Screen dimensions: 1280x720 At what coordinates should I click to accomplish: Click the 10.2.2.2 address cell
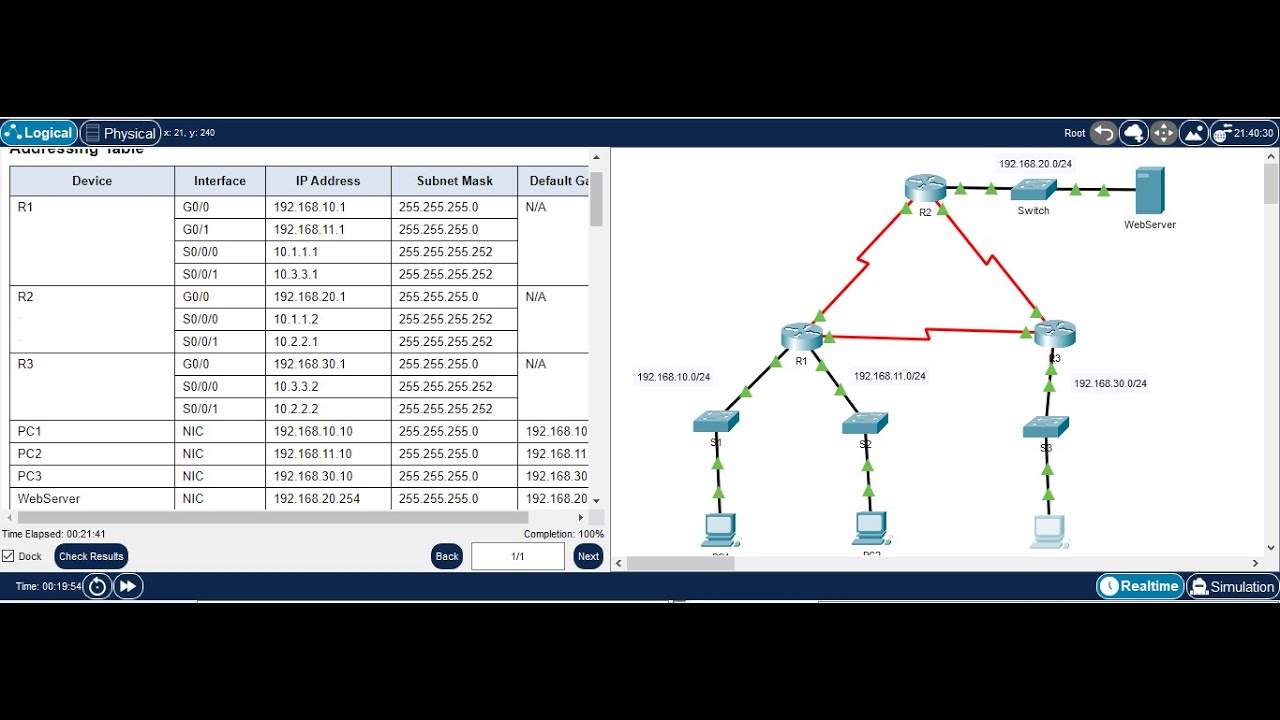coord(328,409)
